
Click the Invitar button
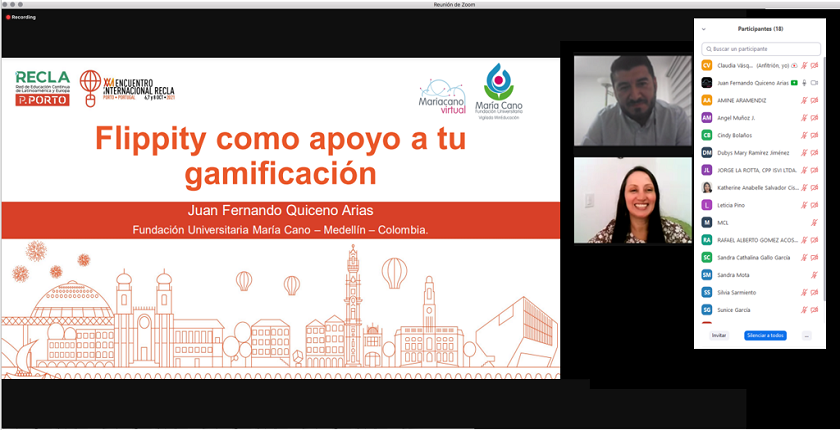coord(719,336)
